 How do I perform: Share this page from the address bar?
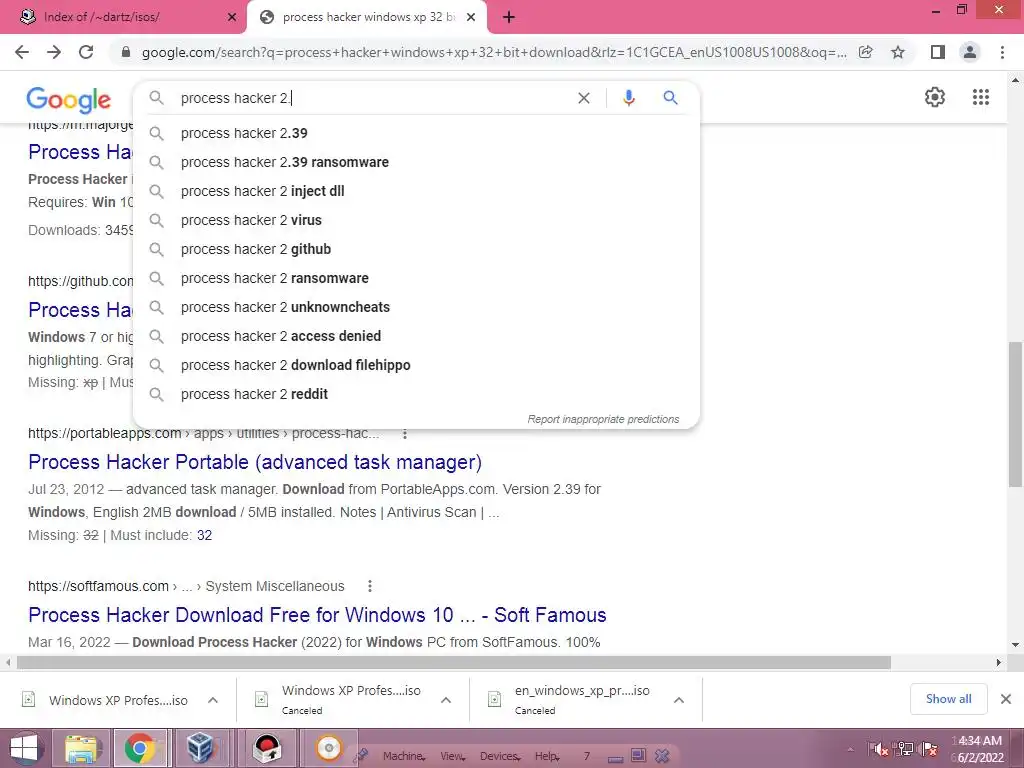865,52
